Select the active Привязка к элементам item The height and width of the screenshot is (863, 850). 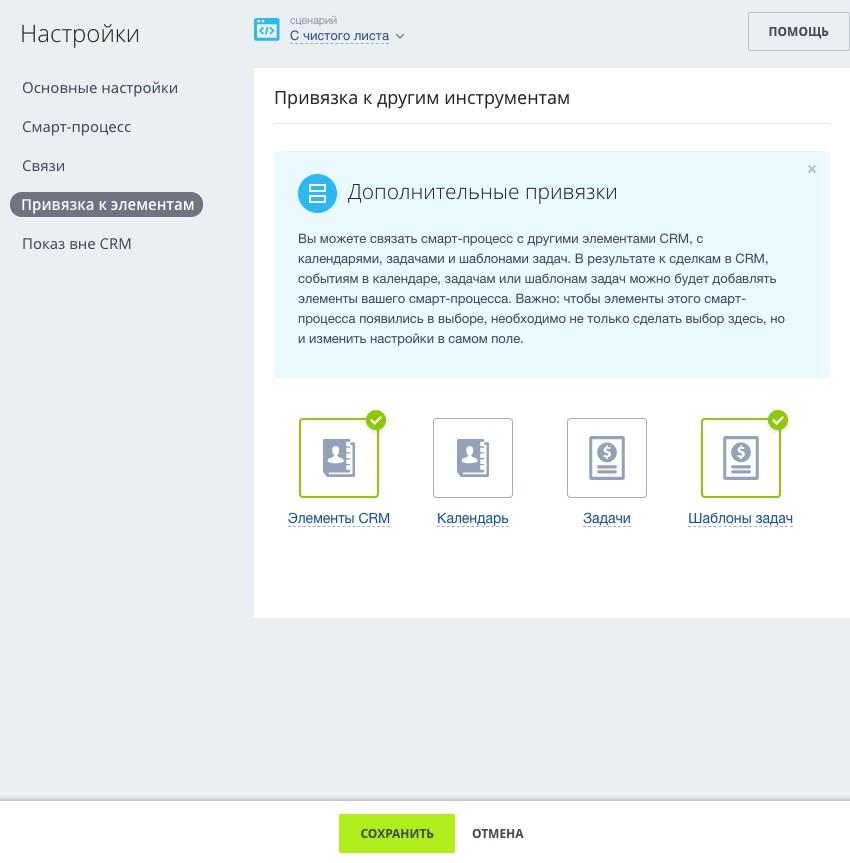coord(107,205)
